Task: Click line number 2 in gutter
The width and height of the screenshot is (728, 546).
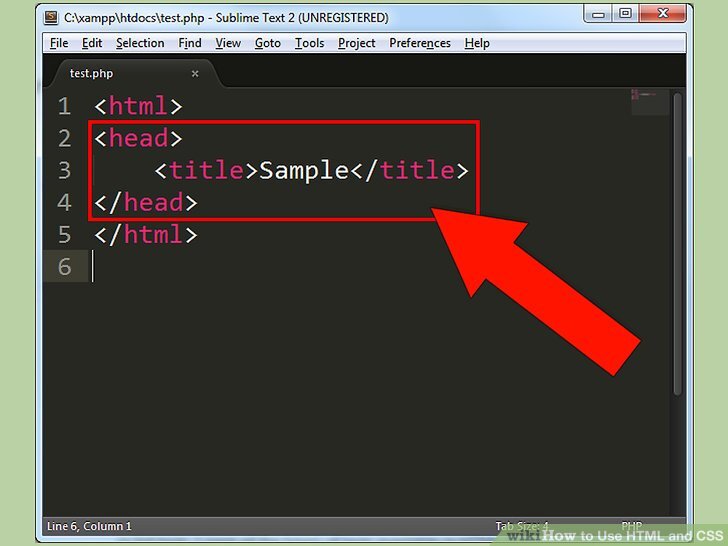Action: pos(65,138)
